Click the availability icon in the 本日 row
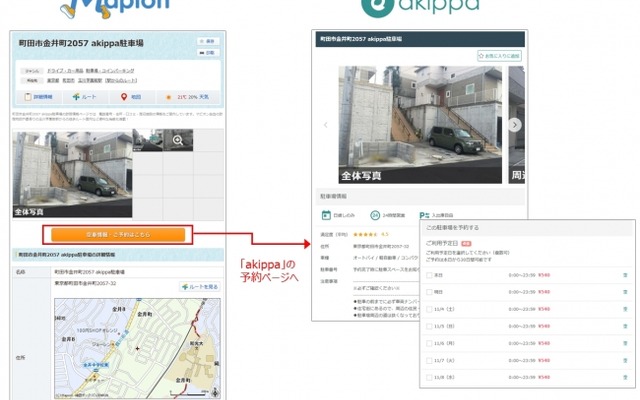Image resolution: width=640 pixels, height=400 pixels. [x=625, y=276]
